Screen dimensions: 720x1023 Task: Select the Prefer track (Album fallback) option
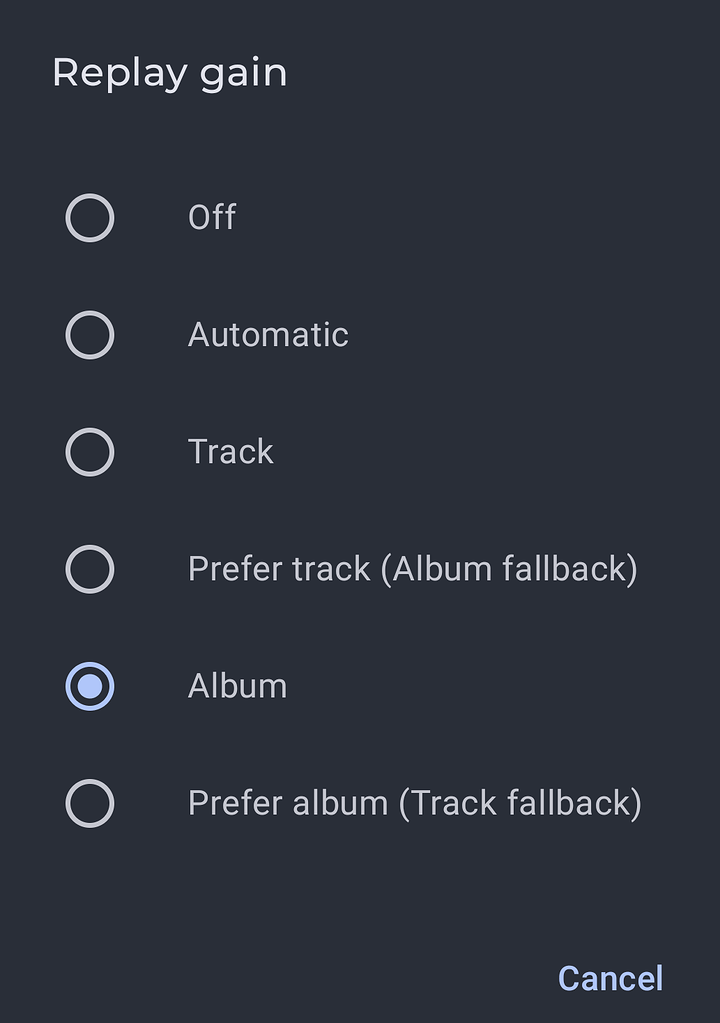(x=89, y=568)
